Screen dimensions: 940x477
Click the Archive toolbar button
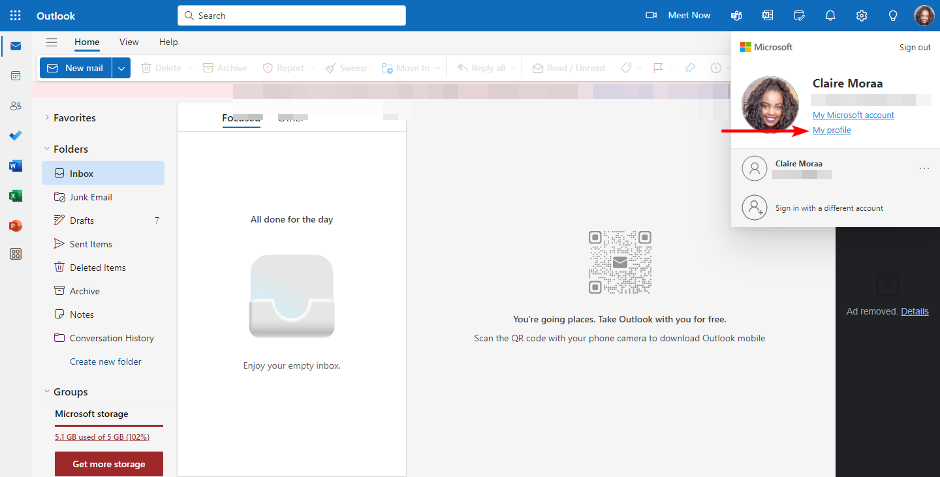(x=225, y=68)
